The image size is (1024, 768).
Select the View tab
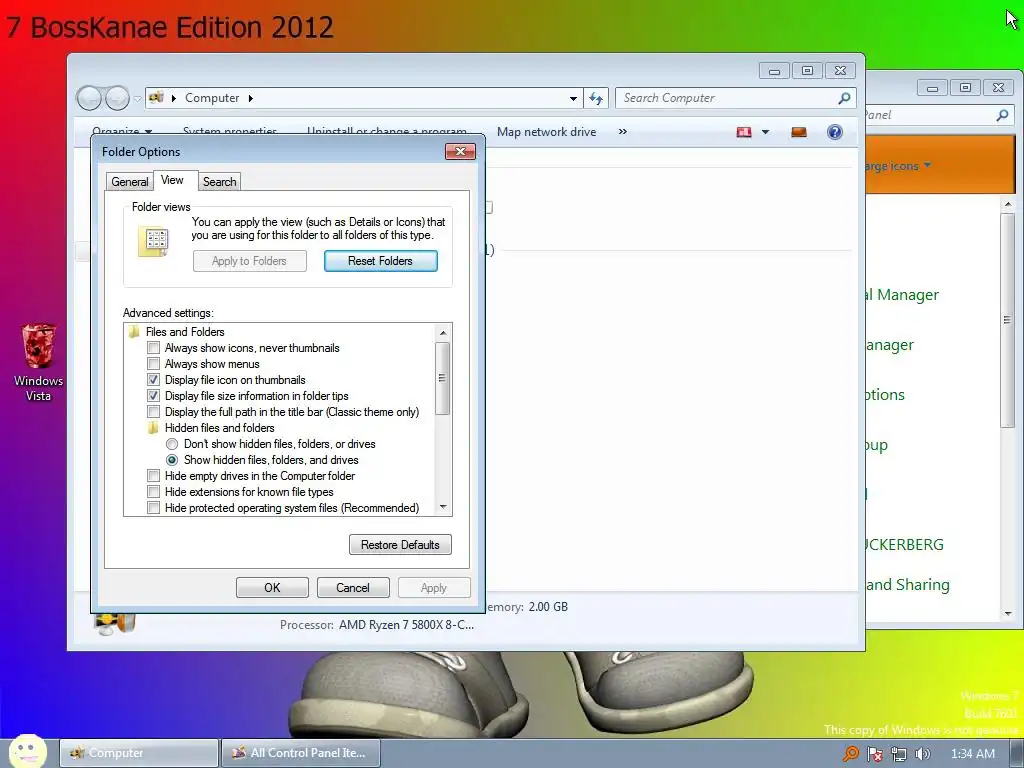coord(172,180)
